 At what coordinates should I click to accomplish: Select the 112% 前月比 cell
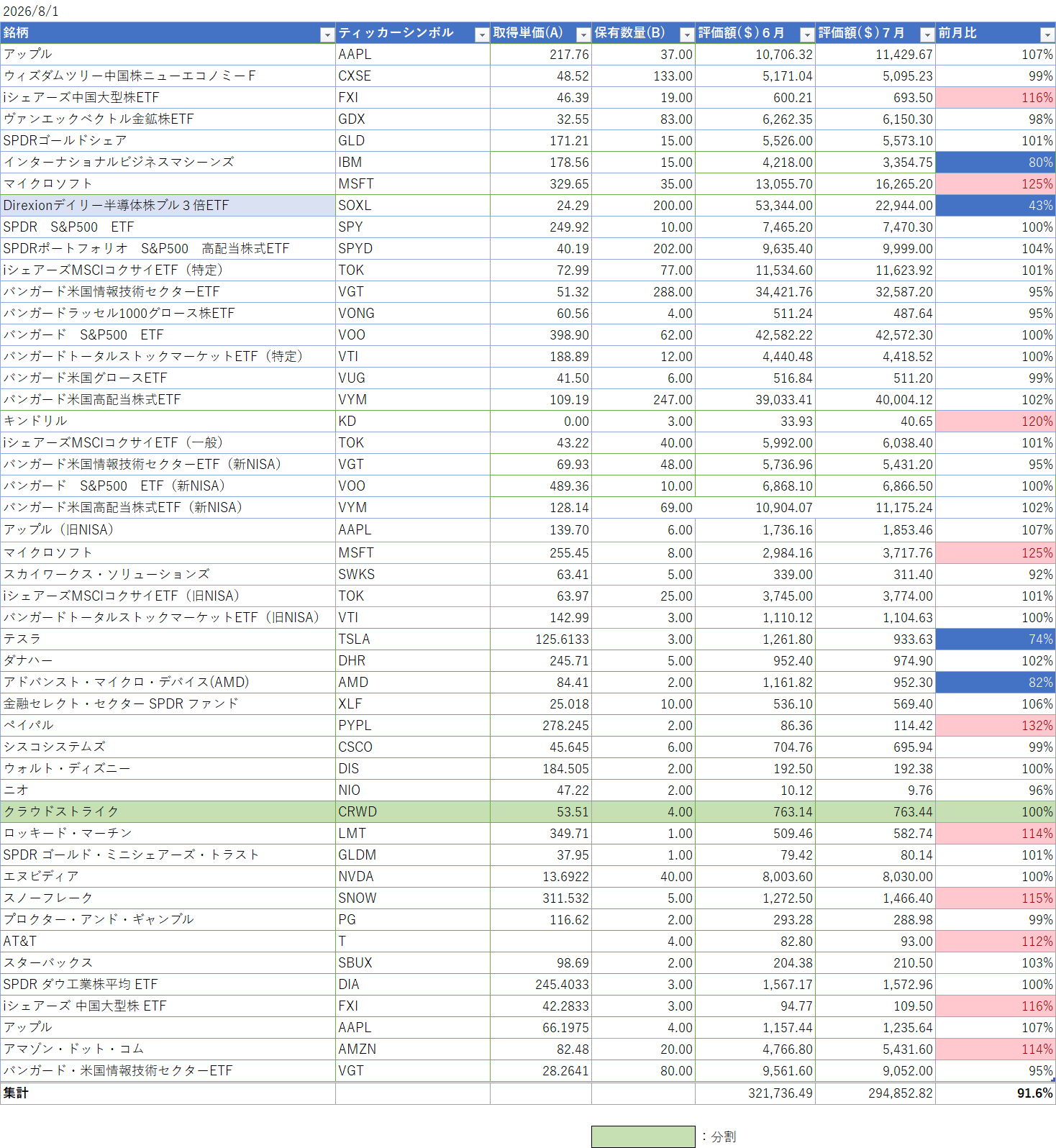996,941
